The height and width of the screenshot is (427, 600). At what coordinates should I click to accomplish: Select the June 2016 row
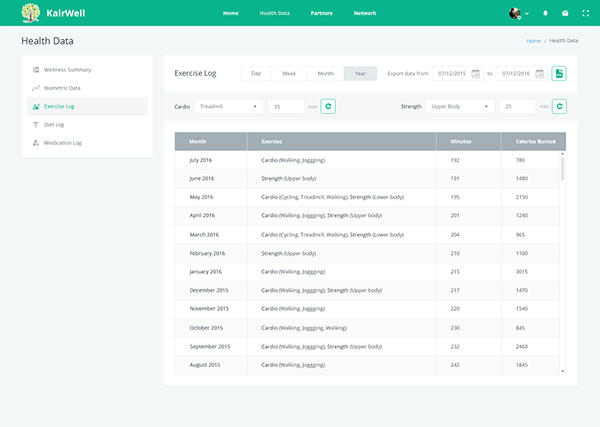pos(367,178)
